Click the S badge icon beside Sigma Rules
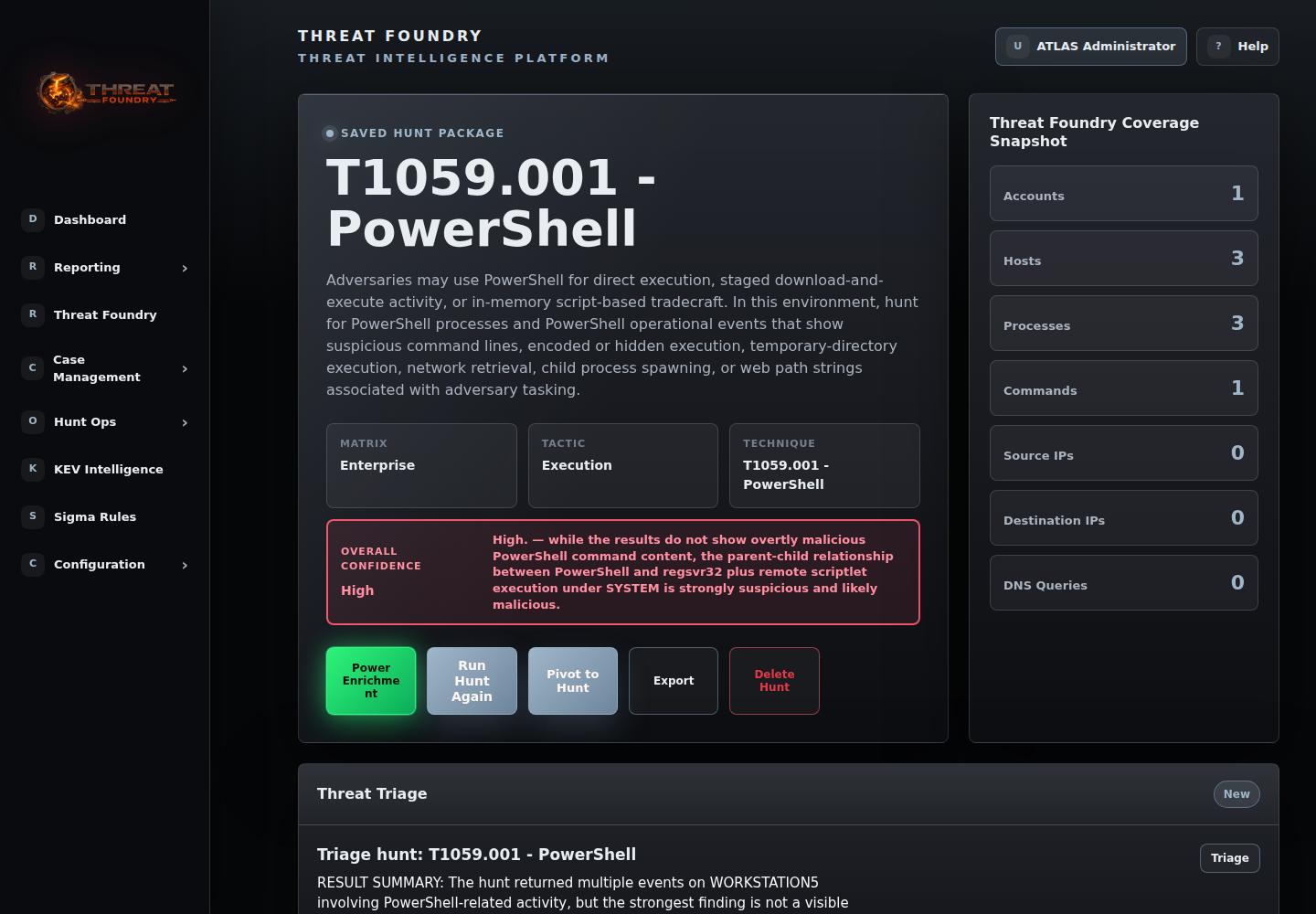1316x914 pixels. tap(33, 516)
